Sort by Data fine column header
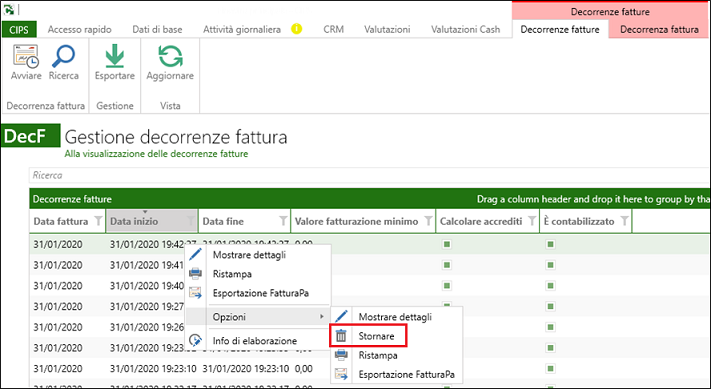711x389 pixels. tap(223, 221)
